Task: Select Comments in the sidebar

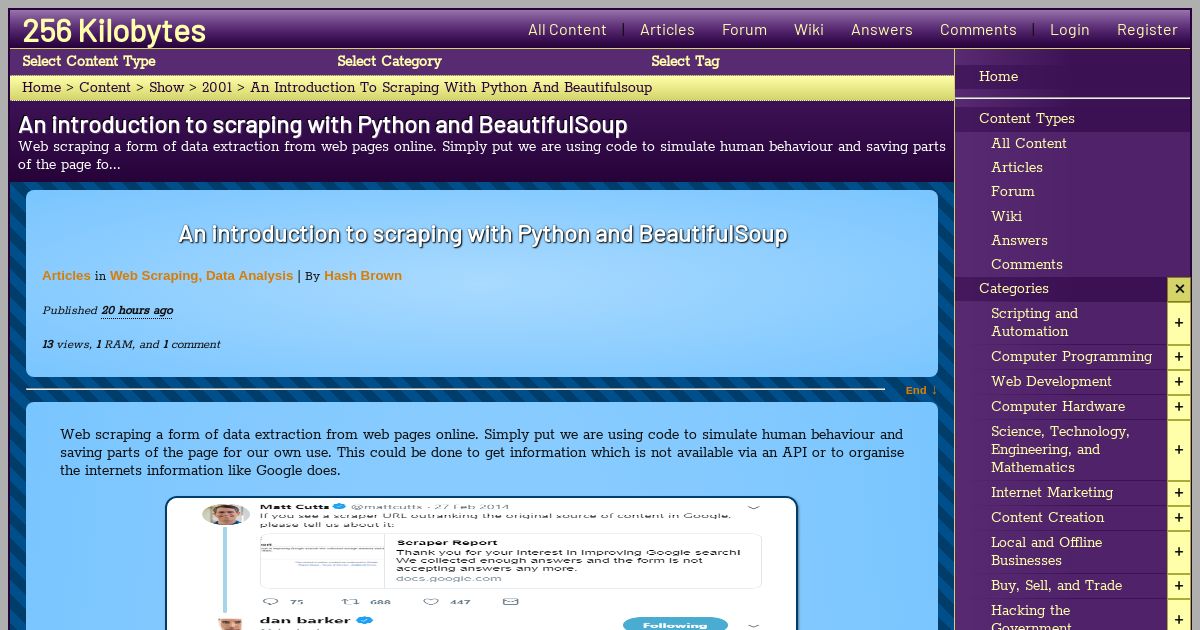Action: tap(1027, 265)
